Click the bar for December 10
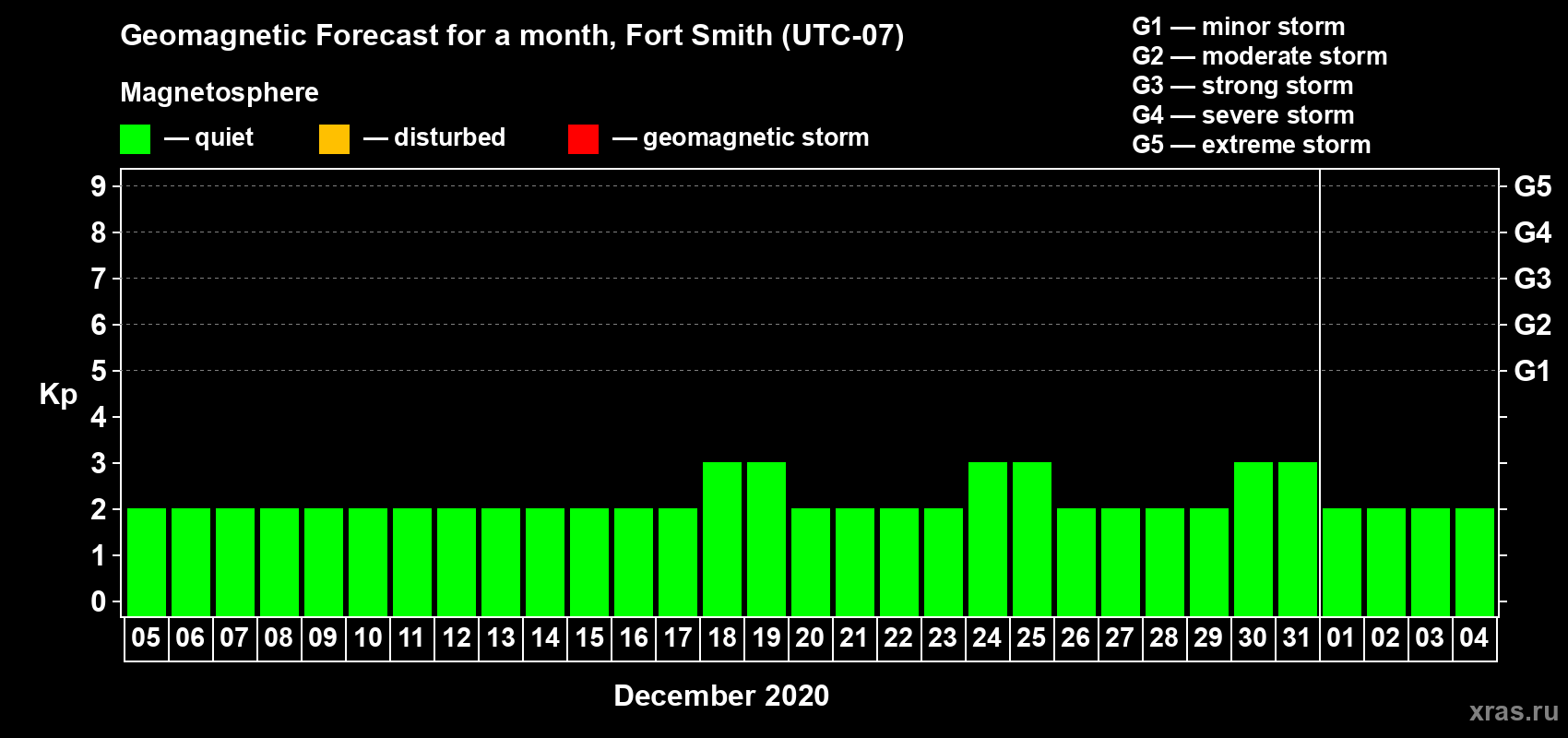The width and height of the screenshot is (1568, 738). point(368,562)
